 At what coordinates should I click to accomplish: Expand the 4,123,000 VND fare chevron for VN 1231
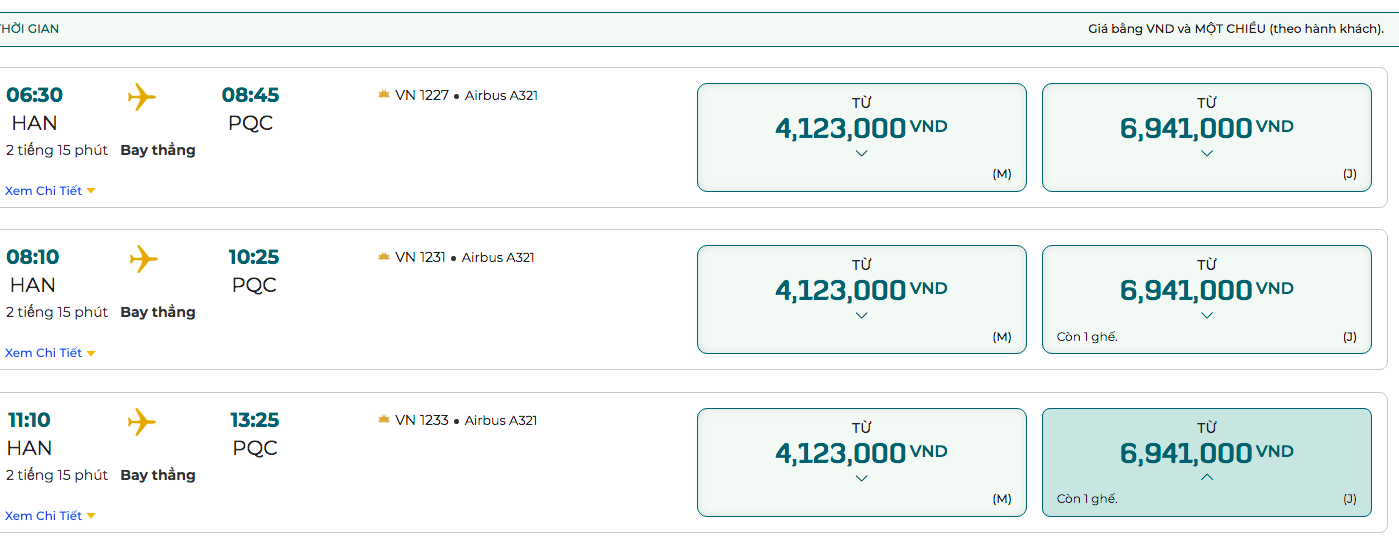tap(862, 315)
